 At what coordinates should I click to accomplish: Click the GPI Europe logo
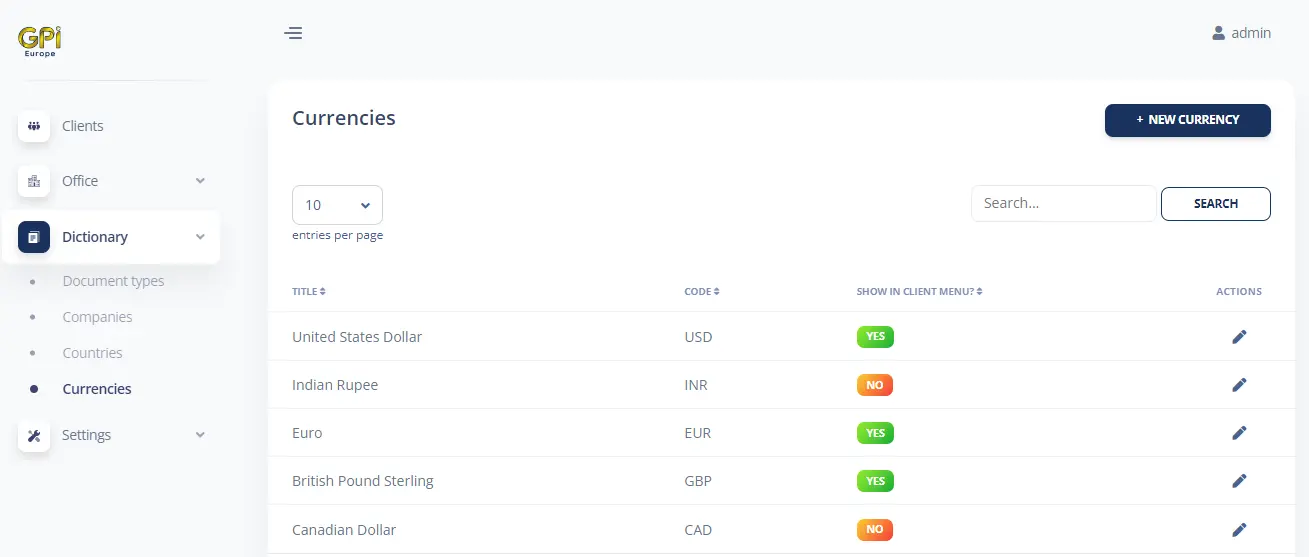[x=40, y=40]
